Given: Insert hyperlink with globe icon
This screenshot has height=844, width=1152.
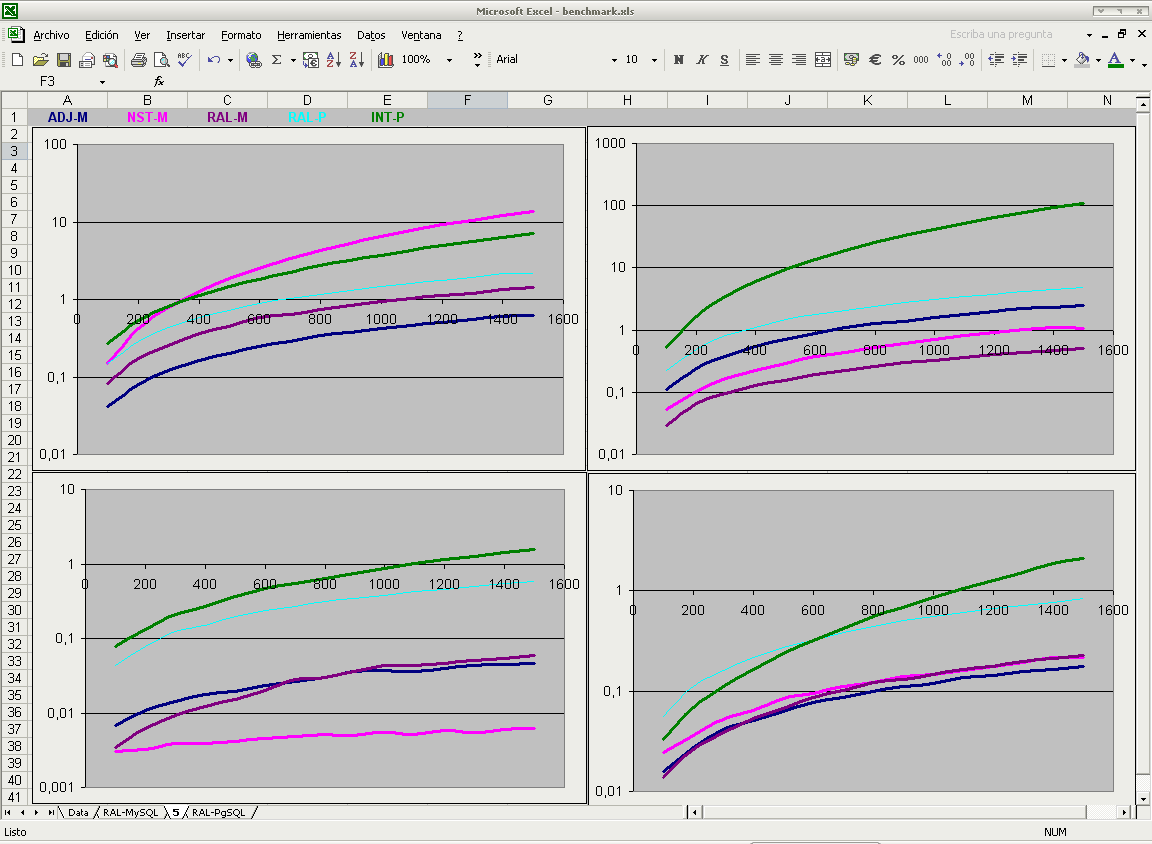Looking at the screenshot, I should (x=253, y=59).
